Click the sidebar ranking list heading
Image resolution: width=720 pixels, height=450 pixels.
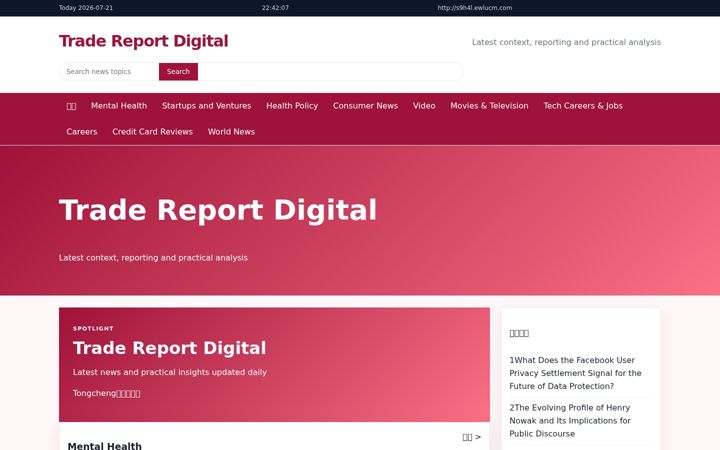[x=519, y=333]
